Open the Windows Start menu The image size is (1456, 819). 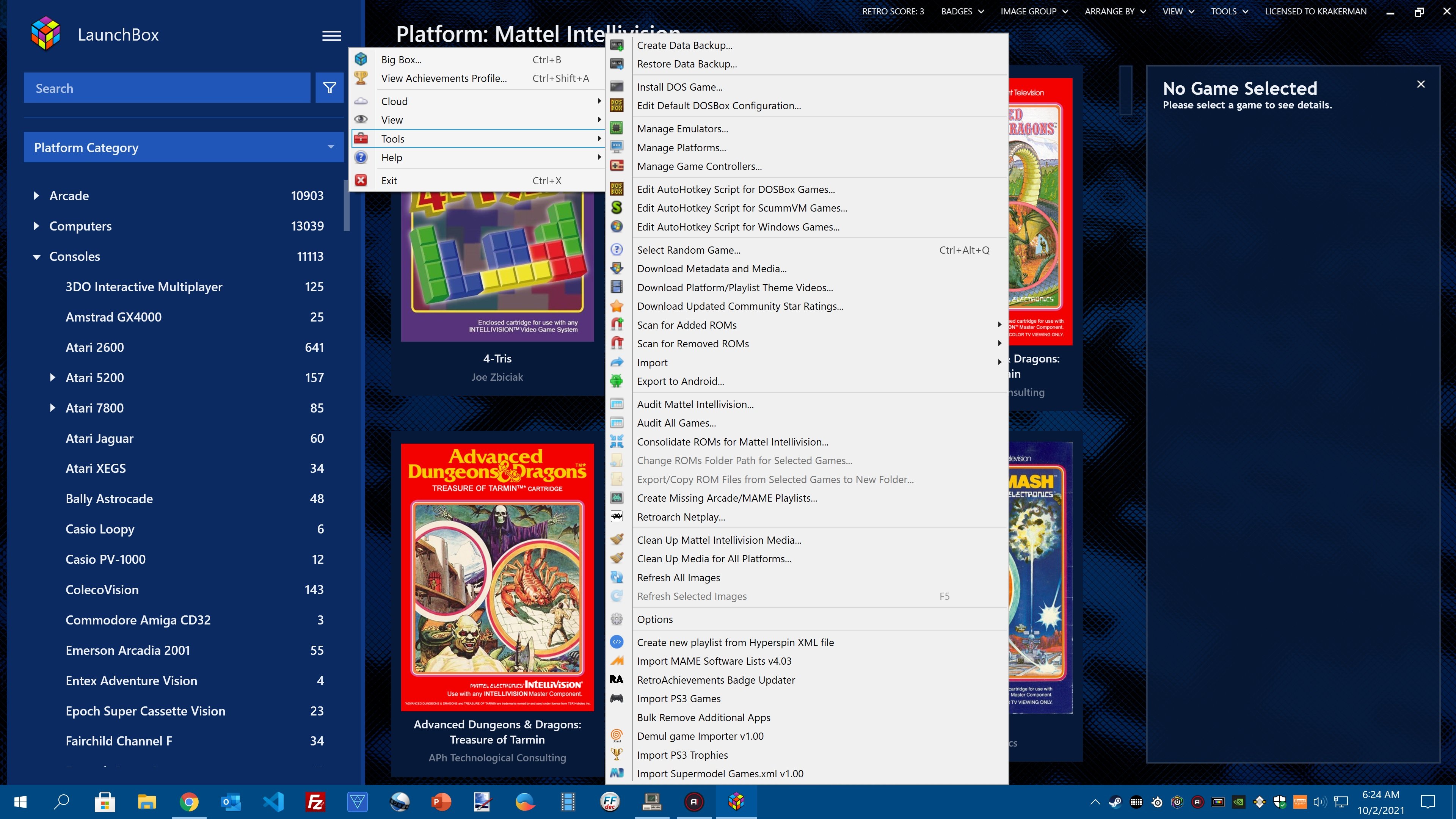click(x=20, y=802)
